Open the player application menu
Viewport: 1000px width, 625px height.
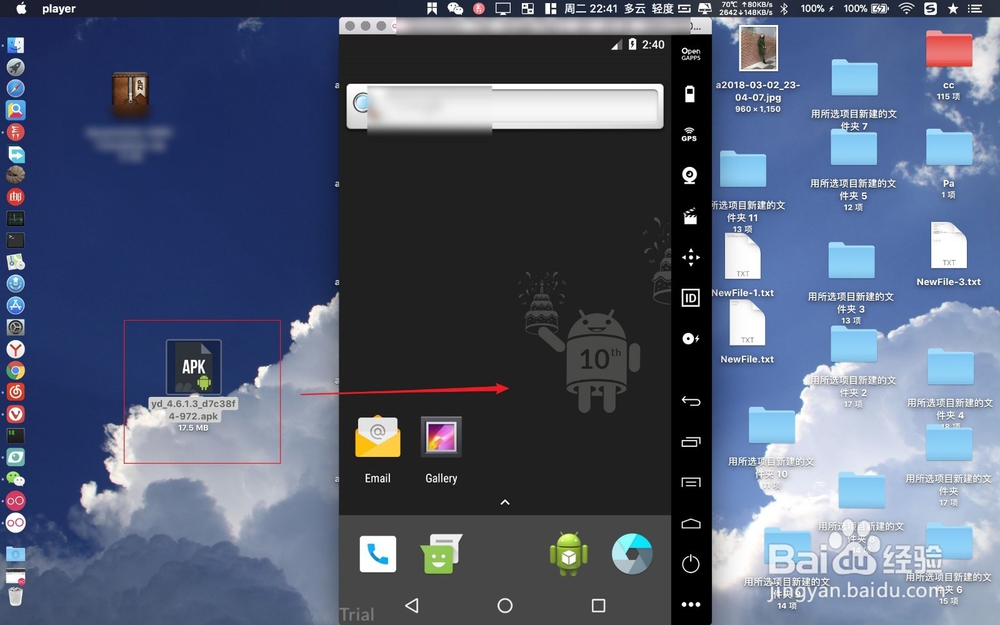point(59,8)
